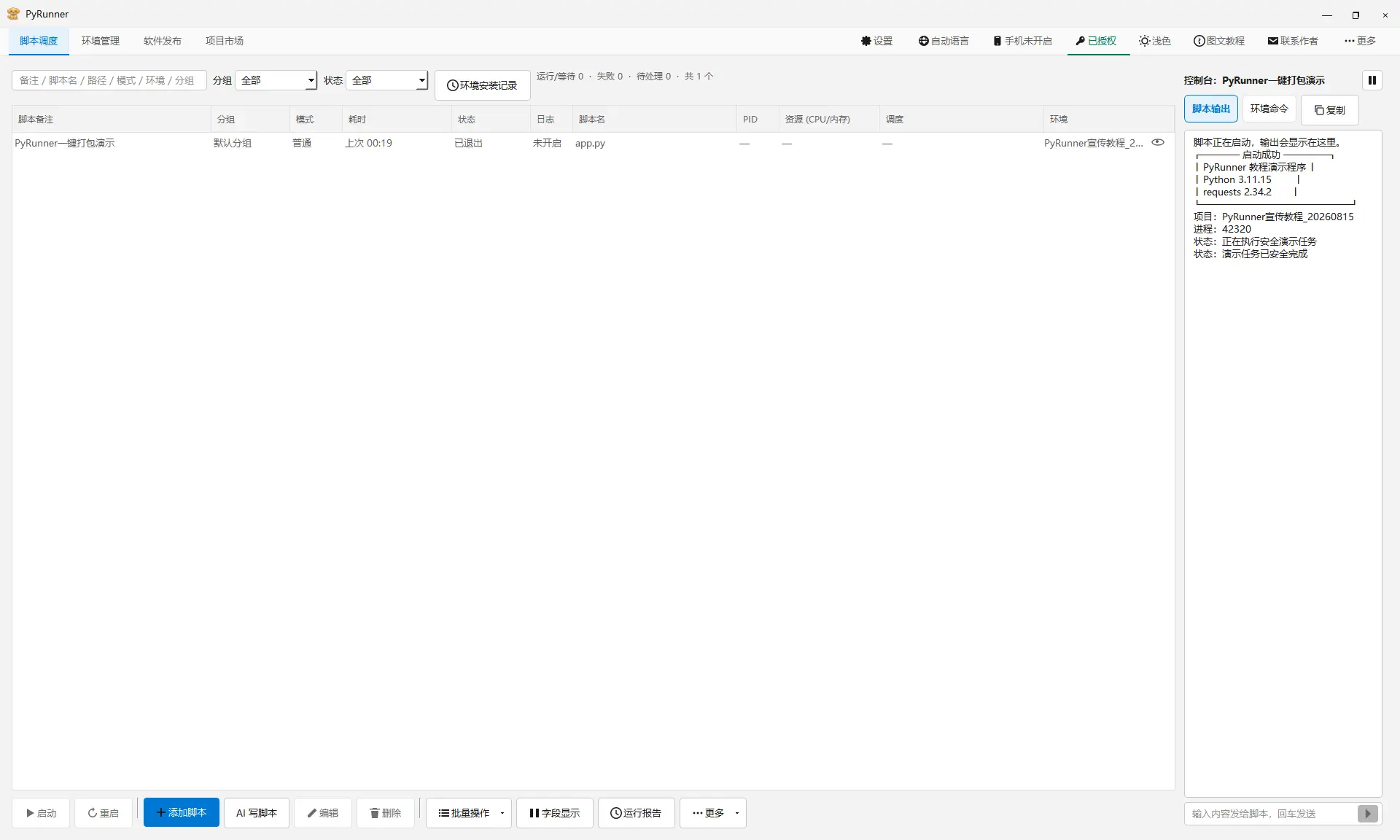Focus the console message input box
This screenshot has height=840, width=1400.
coord(1270,814)
